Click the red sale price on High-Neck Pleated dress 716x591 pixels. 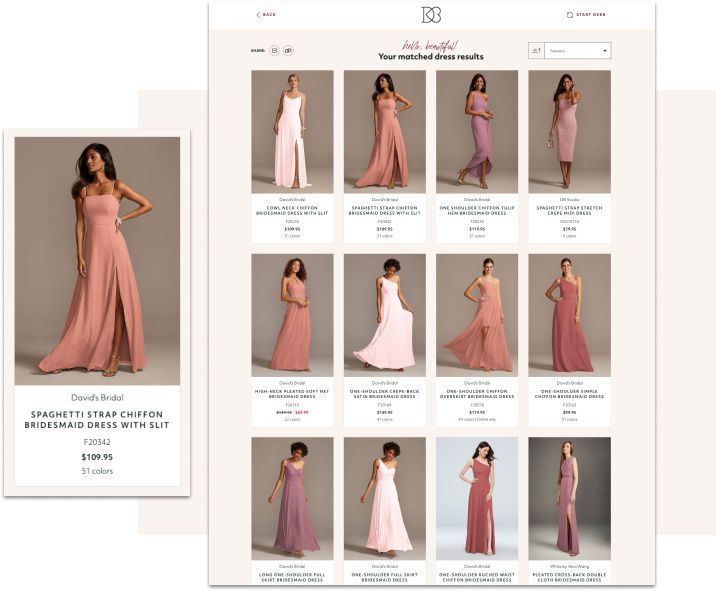tap(301, 412)
